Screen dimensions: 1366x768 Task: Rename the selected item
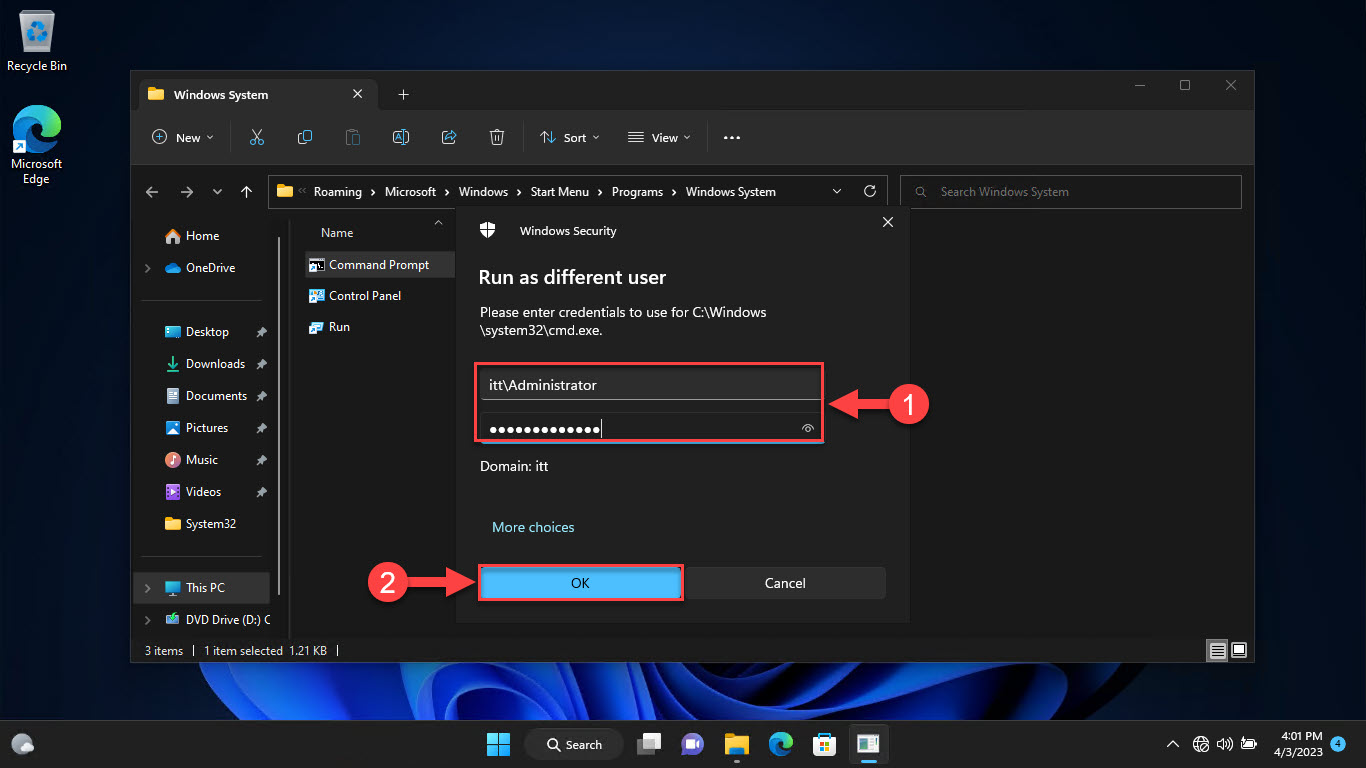400,137
